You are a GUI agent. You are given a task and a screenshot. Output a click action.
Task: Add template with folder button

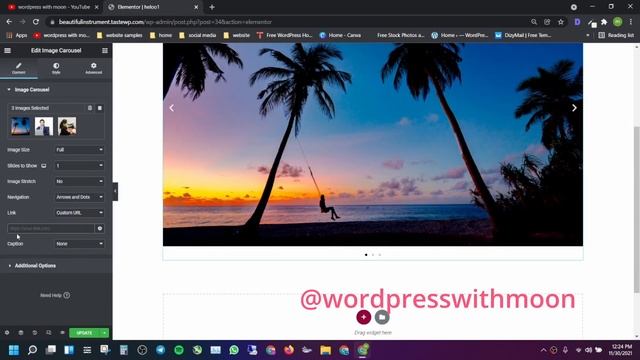coord(382,317)
